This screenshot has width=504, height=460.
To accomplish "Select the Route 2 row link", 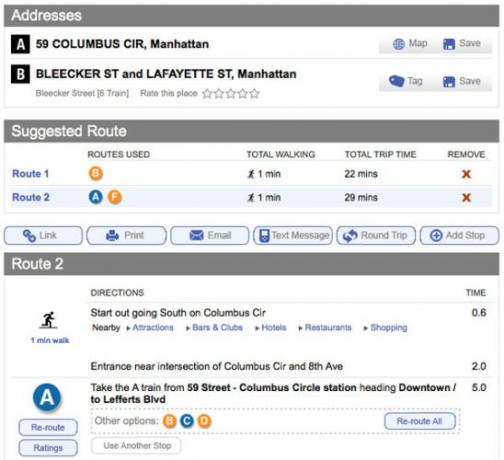I will 31,197.
